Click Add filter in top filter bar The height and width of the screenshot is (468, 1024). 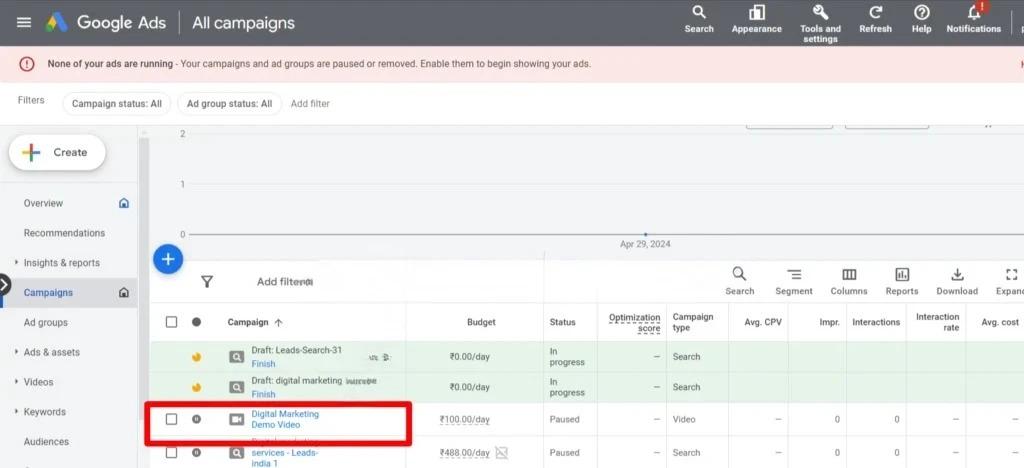click(310, 104)
